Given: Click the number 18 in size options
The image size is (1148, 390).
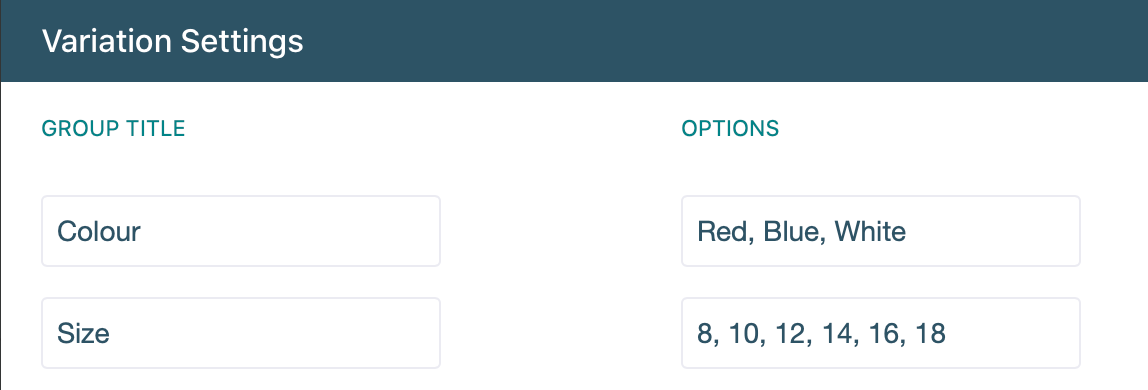Looking at the screenshot, I should [x=930, y=334].
